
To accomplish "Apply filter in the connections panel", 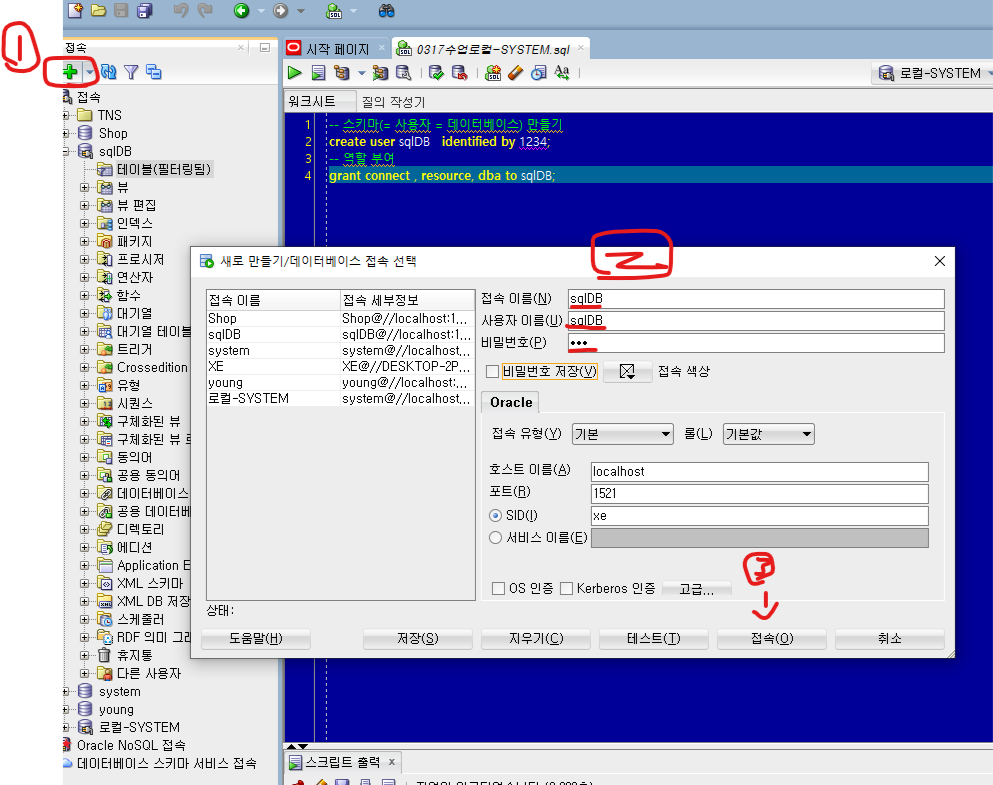I will pos(131,72).
